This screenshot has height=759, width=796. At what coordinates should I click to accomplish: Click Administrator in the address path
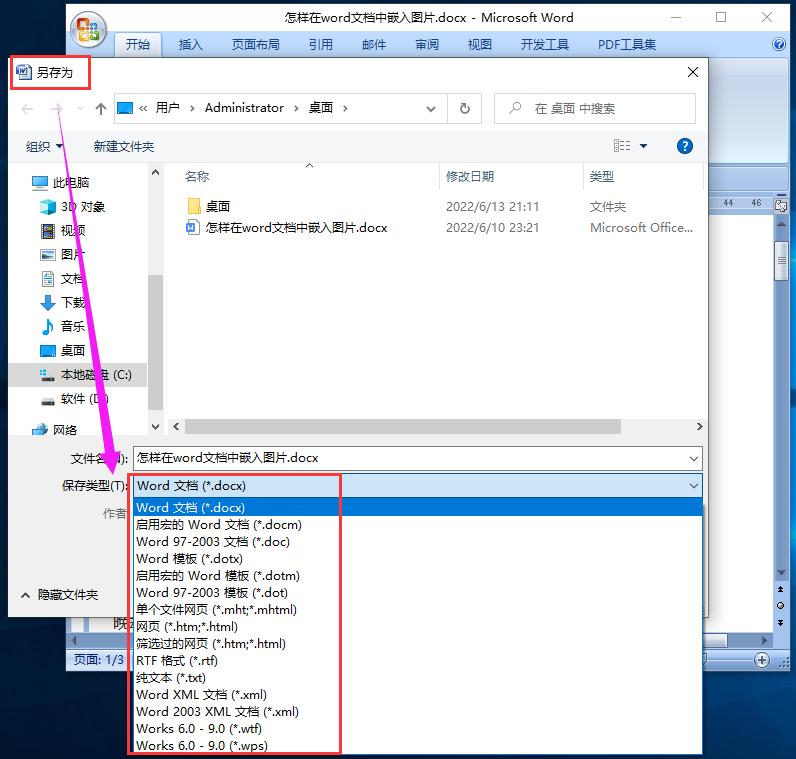click(244, 108)
